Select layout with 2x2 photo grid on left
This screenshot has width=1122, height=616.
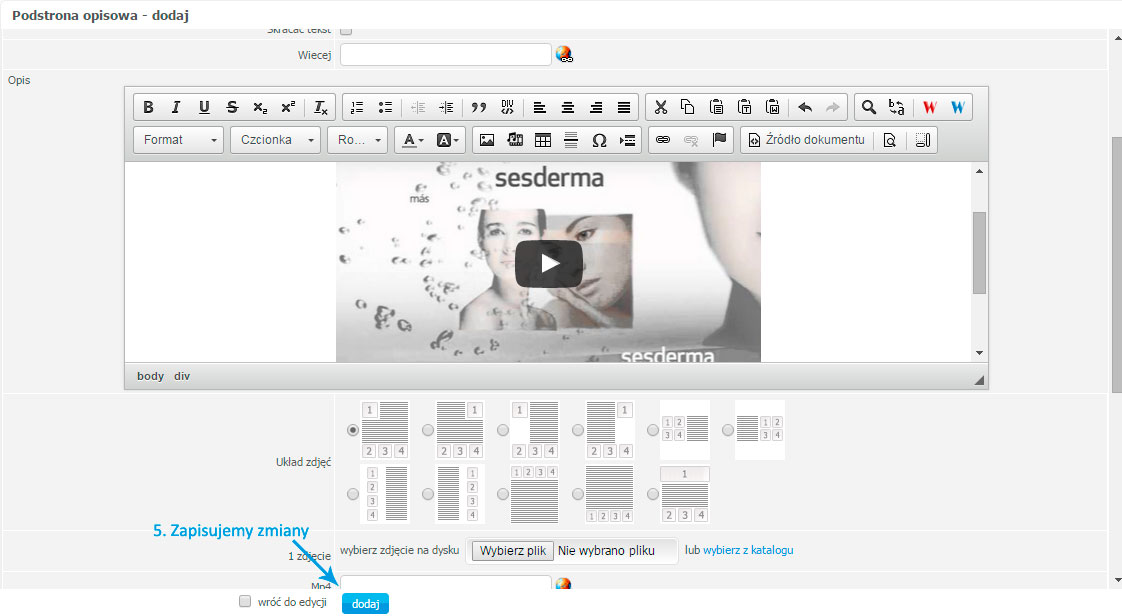pos(653,430)
